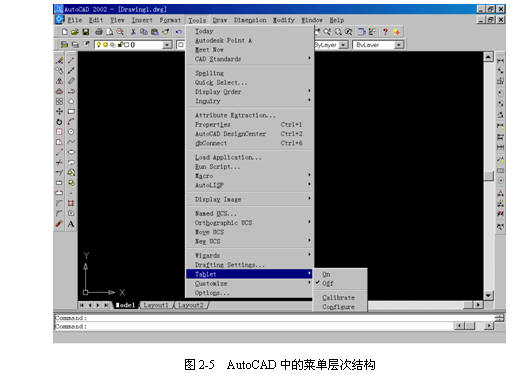513x374 pixels.
Task: Click the Open folder icon in toolbar
Action: [x=75, y=32]
